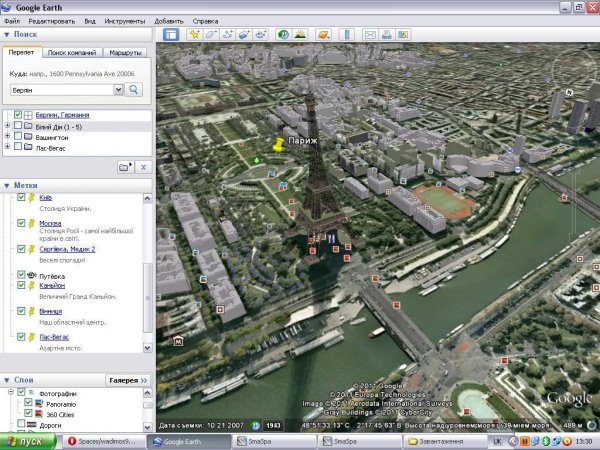Click the Галерея button
This screenshot has height=450, width=600.
(128, 380)
